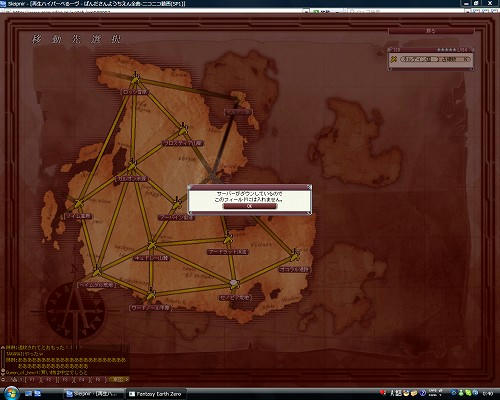Select the central hub marker above 山麓 label
Image resolution: width=500 pixels, height=400 pixels.
tap(152, 245)
